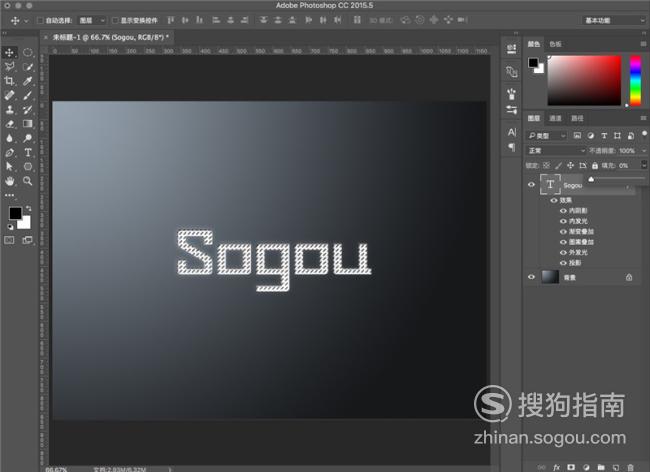The height and width of the screenshot is (472, 650).
Task: Select the Eraser tool
Action: point(9,124)
